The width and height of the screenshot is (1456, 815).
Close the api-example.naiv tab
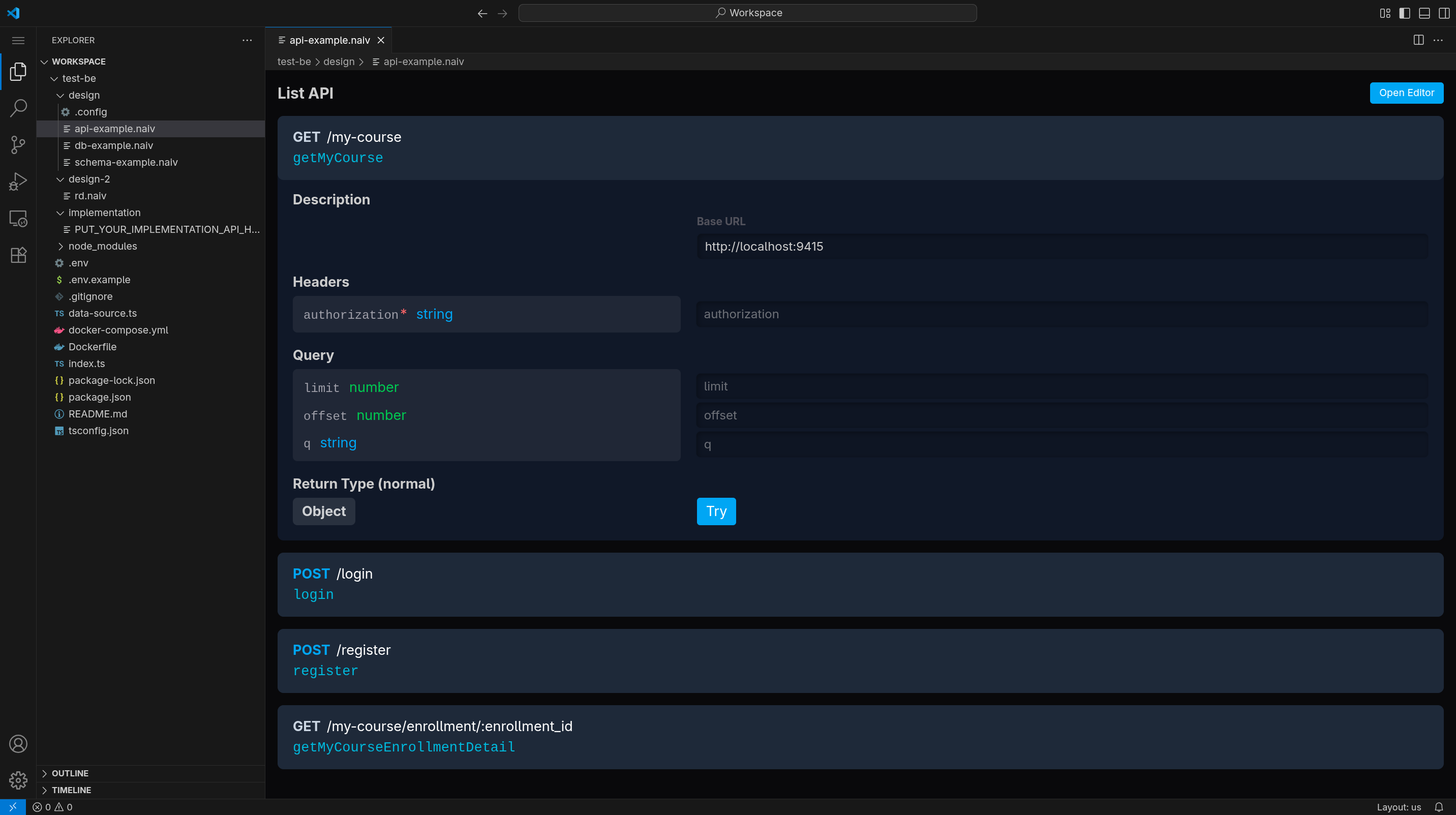[x=381, y=40]
